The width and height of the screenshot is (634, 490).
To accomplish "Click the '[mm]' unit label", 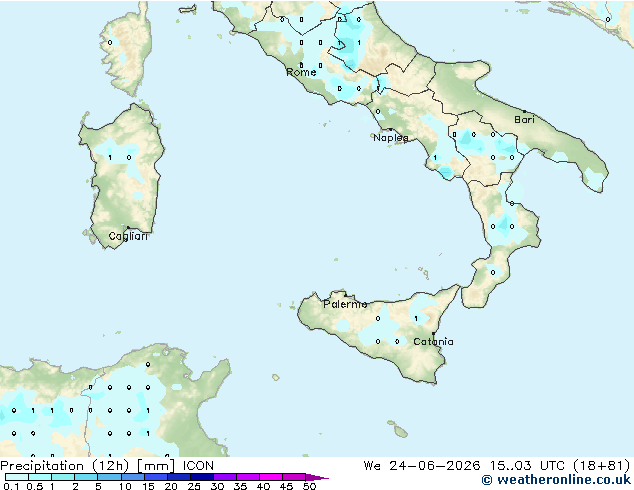I will (156, 466).
